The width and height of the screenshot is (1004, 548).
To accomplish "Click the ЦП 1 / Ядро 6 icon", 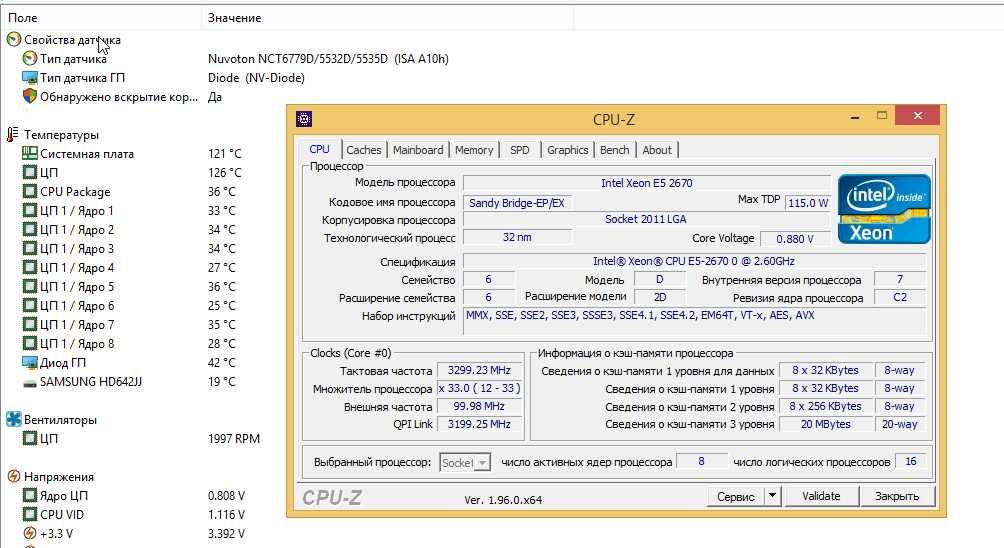I will point(29,305).
